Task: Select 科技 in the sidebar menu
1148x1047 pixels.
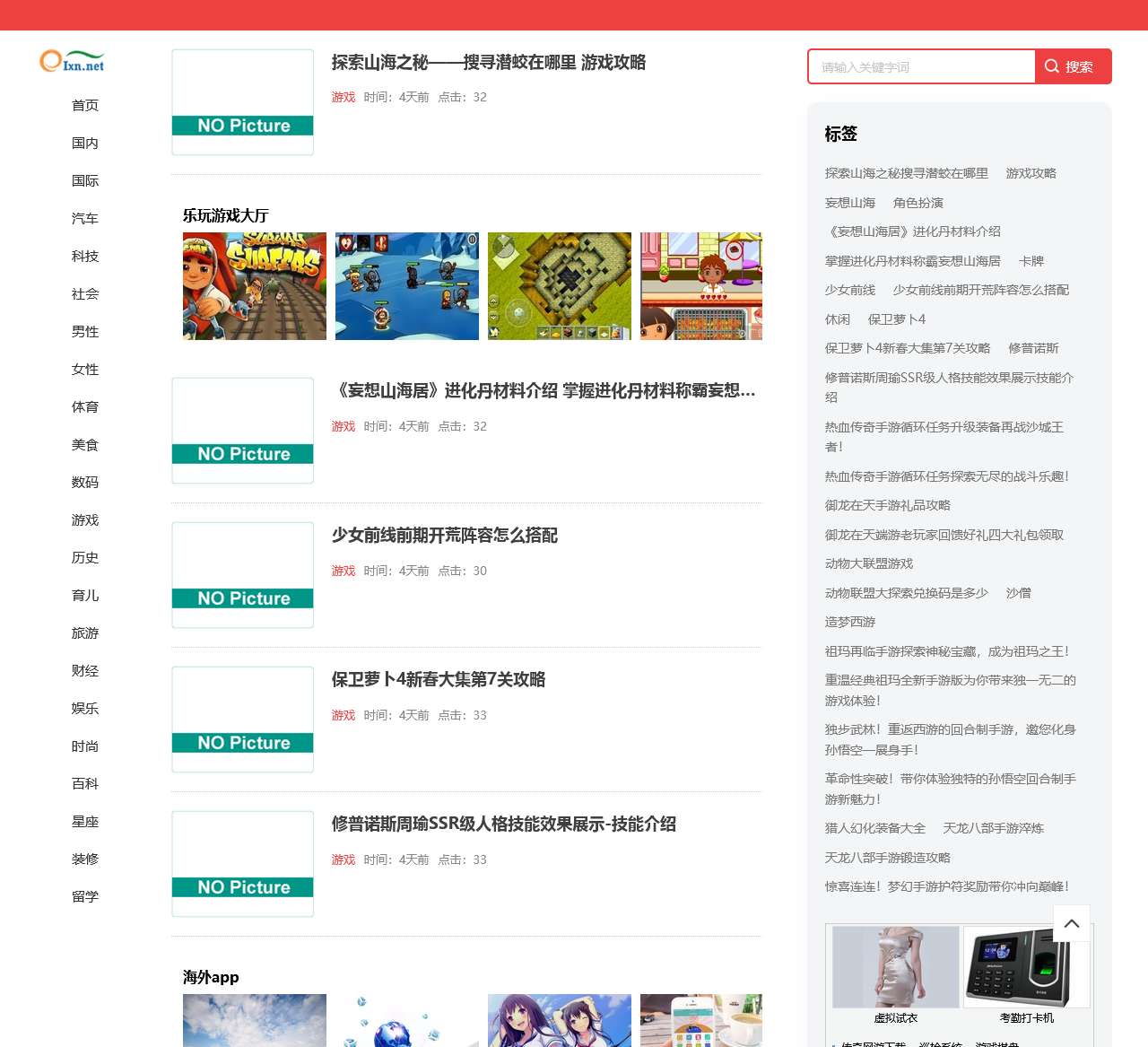Action: [85, 256]
